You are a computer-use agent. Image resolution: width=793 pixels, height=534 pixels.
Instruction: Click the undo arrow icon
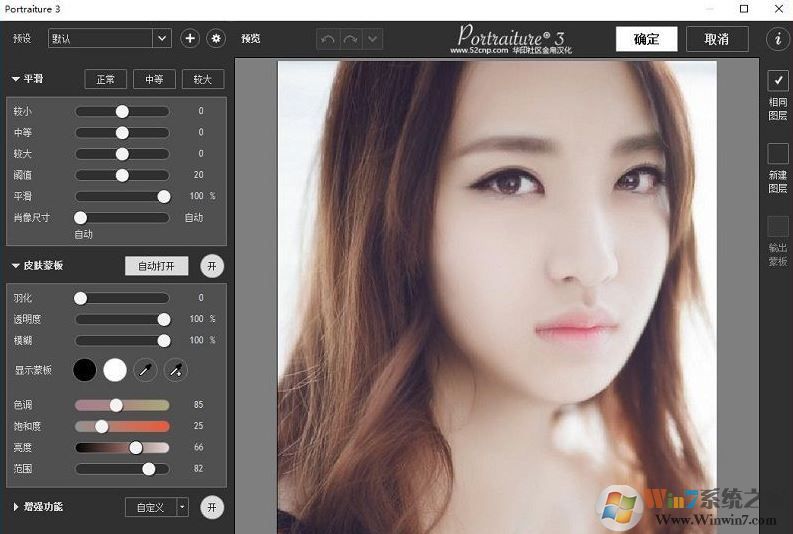point(328,39)
